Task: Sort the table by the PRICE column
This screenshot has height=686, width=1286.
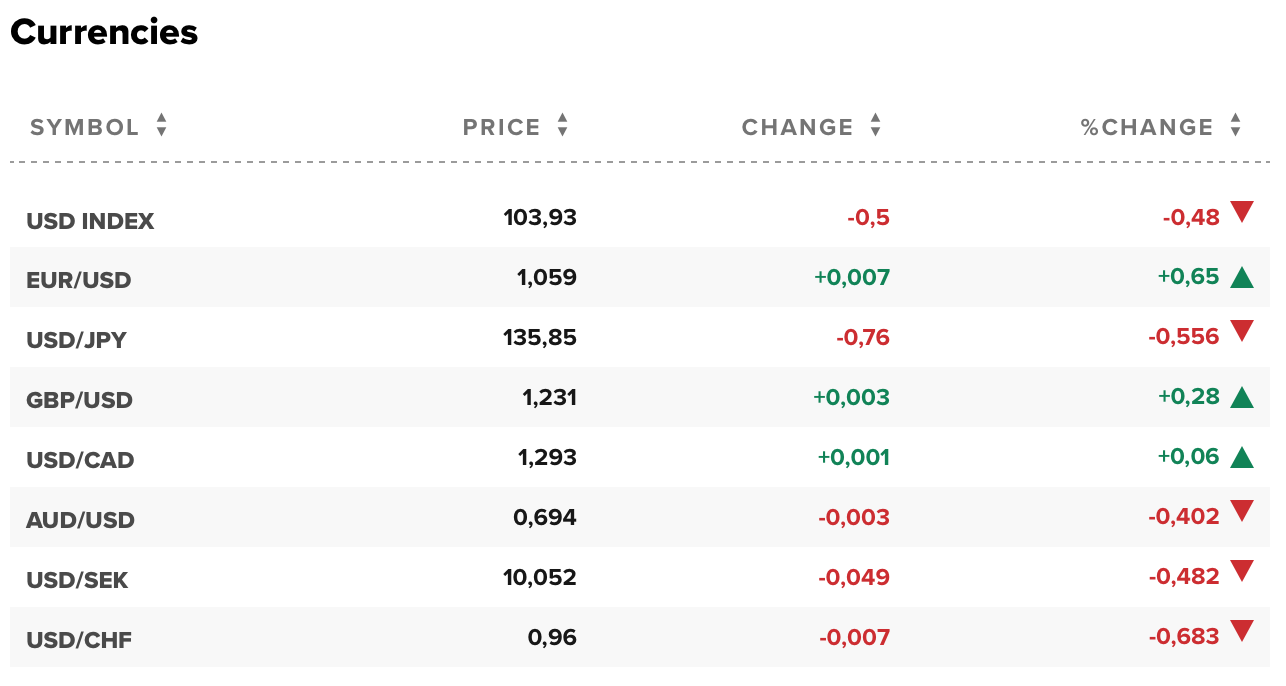Action: 562,126
